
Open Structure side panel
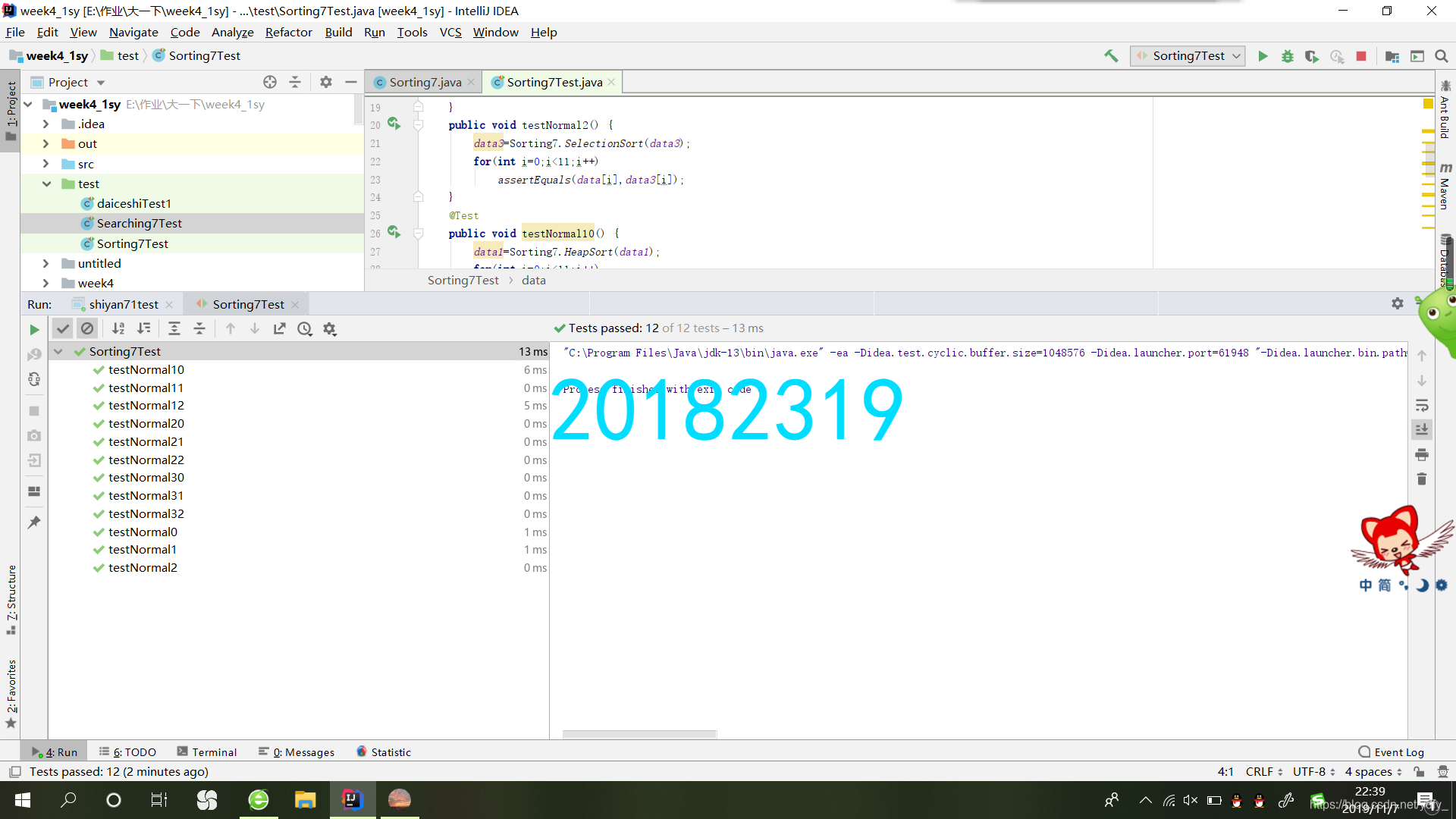(11, 599)
